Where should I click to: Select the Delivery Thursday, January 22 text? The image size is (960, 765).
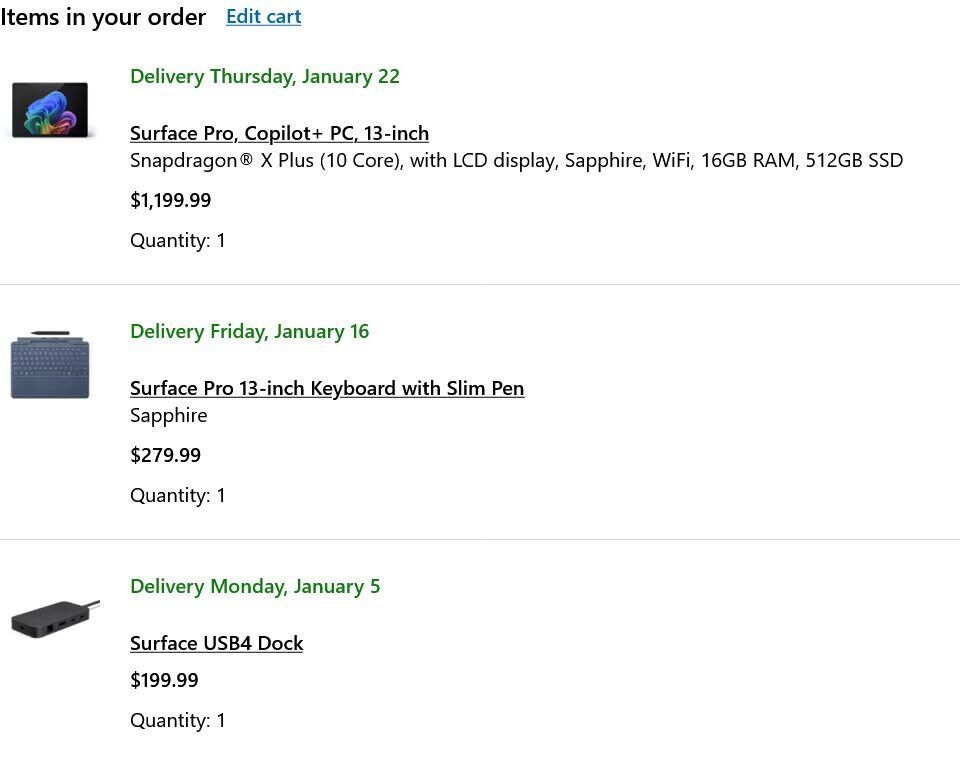265,76
